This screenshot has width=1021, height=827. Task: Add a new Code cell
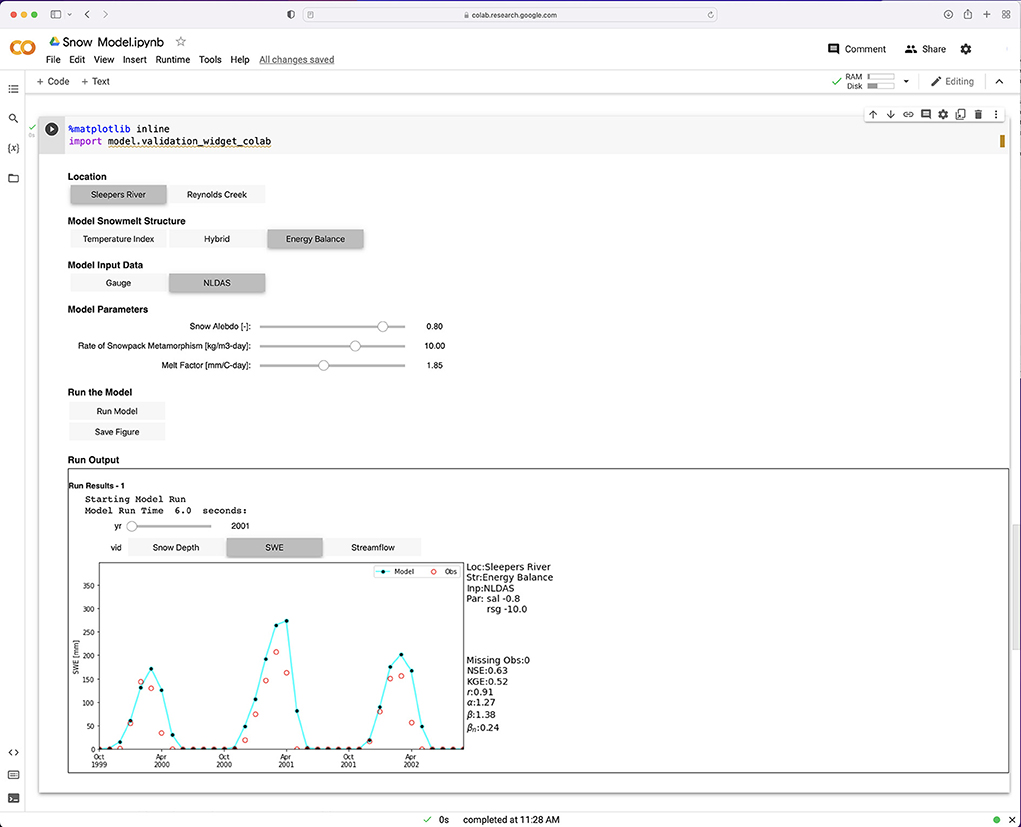click(x=53, y=81)
